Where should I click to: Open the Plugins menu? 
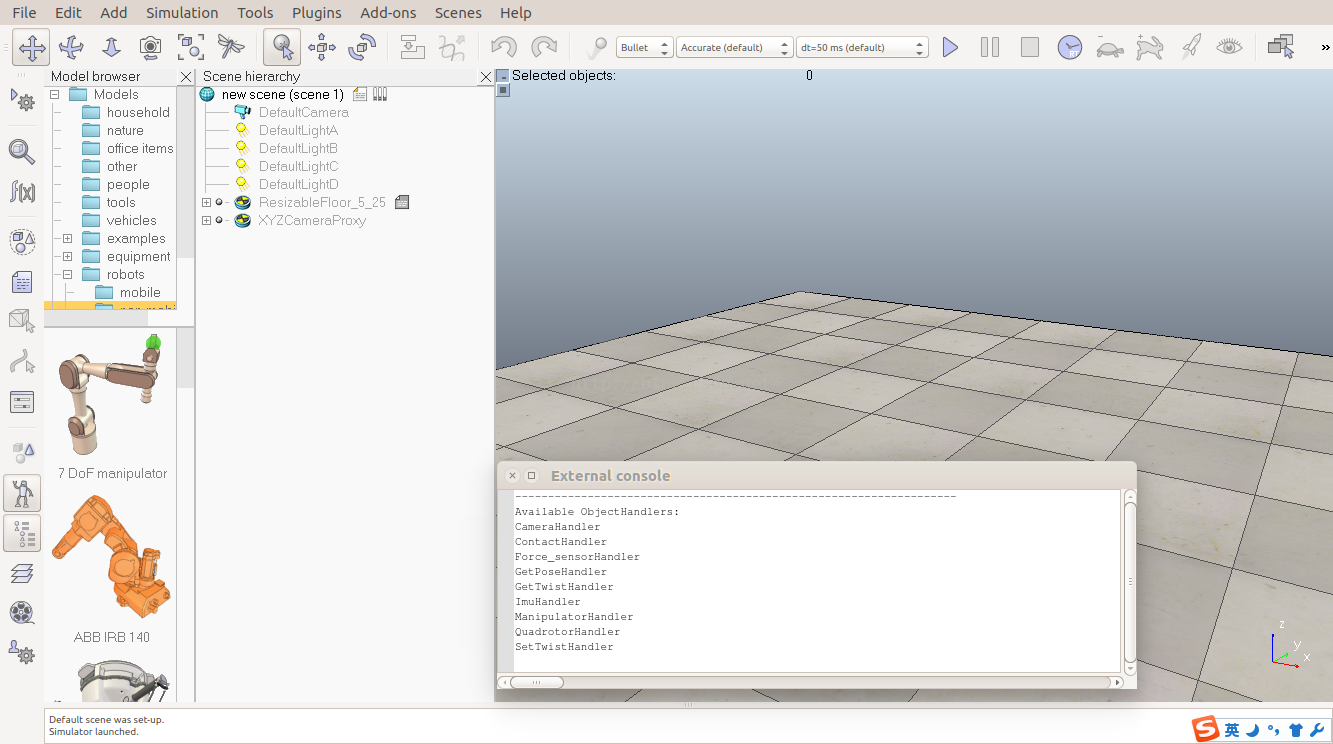tap(317, 13)
